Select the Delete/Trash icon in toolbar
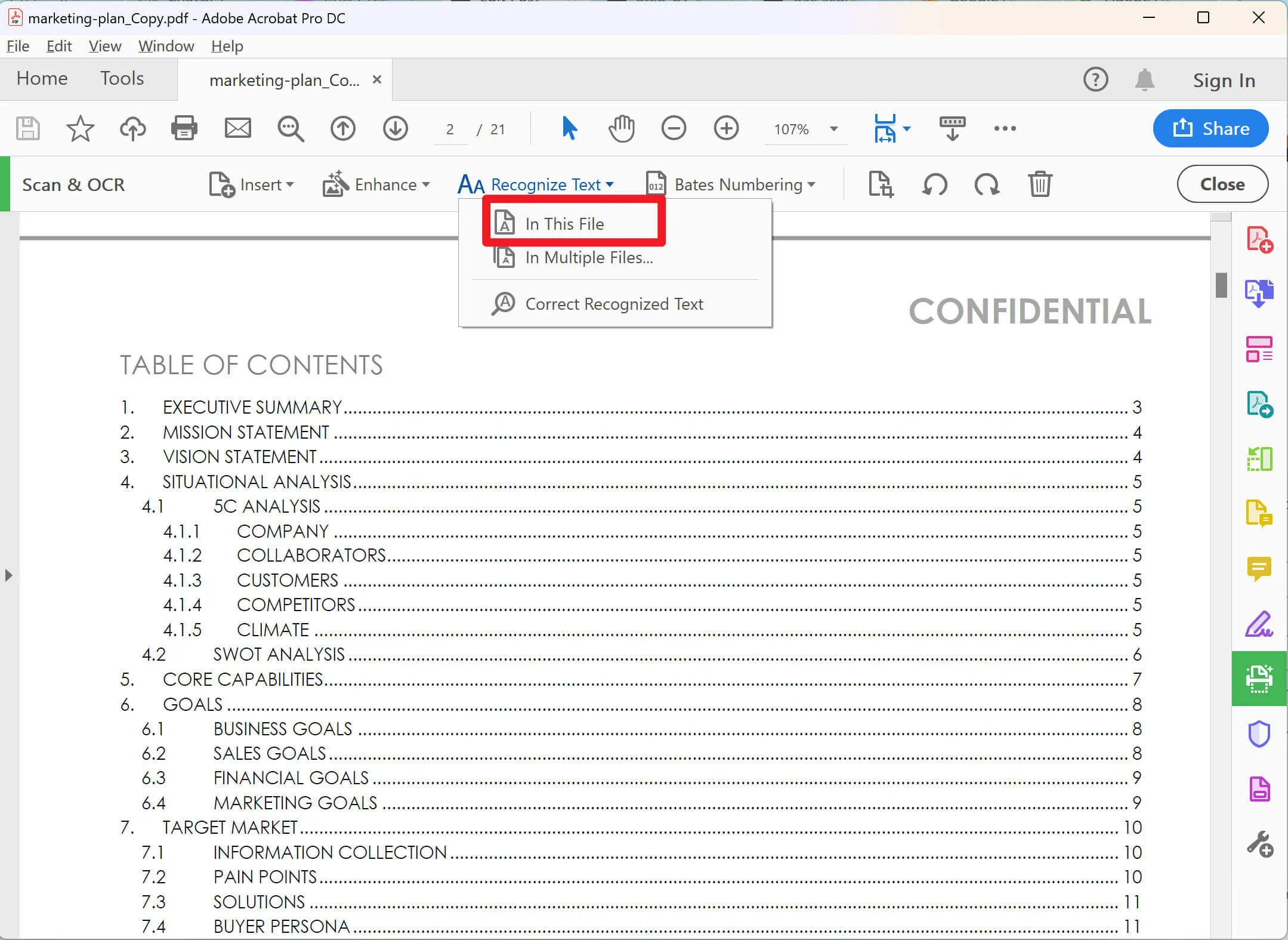 point(1041,185)
